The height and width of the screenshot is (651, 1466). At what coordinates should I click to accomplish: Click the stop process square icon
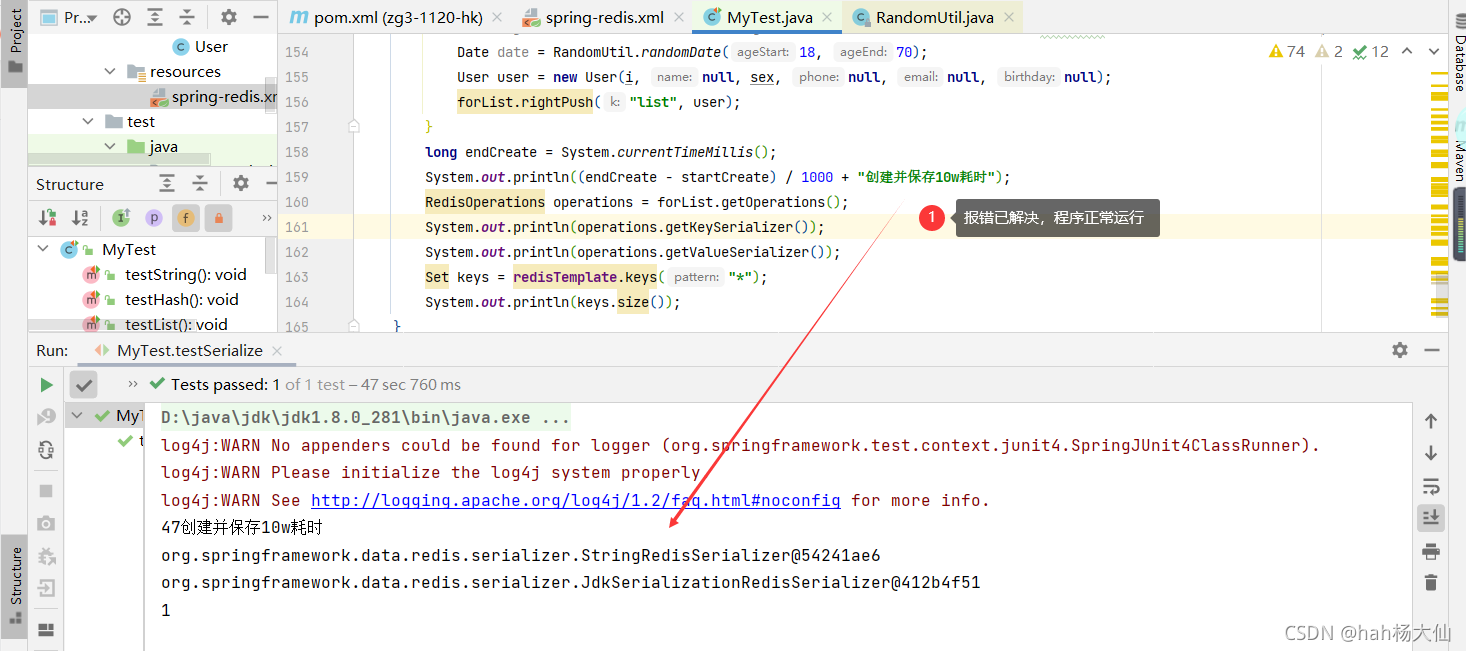coord(46,491)
